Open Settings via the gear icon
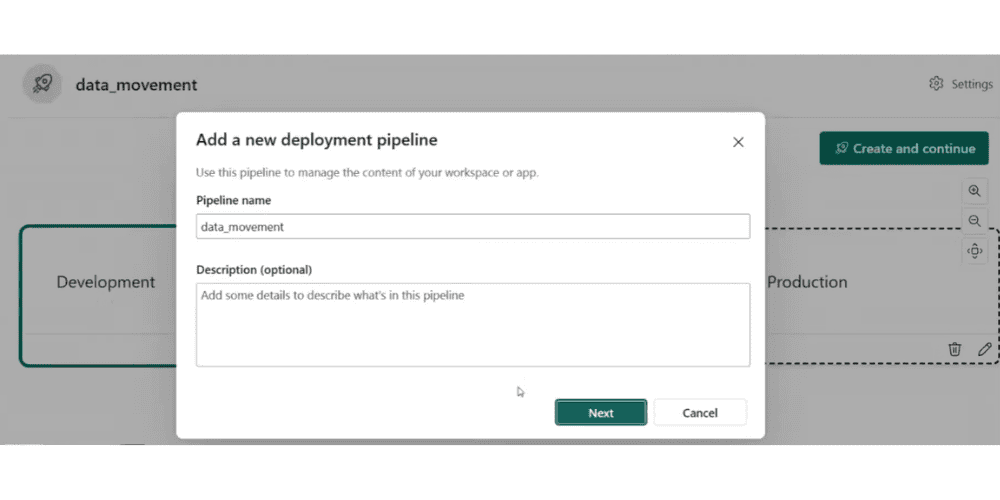This screenshot has height=500, width=1000. point(936,84)
